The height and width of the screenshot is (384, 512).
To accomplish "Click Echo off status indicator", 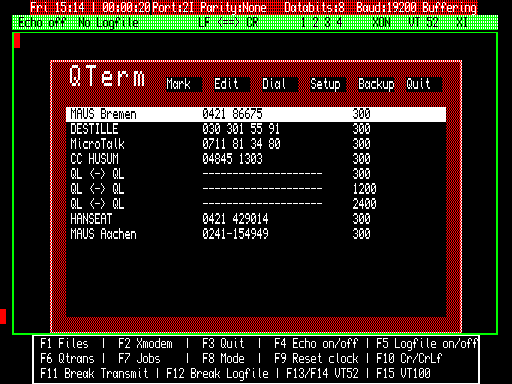I will (42, 23).
